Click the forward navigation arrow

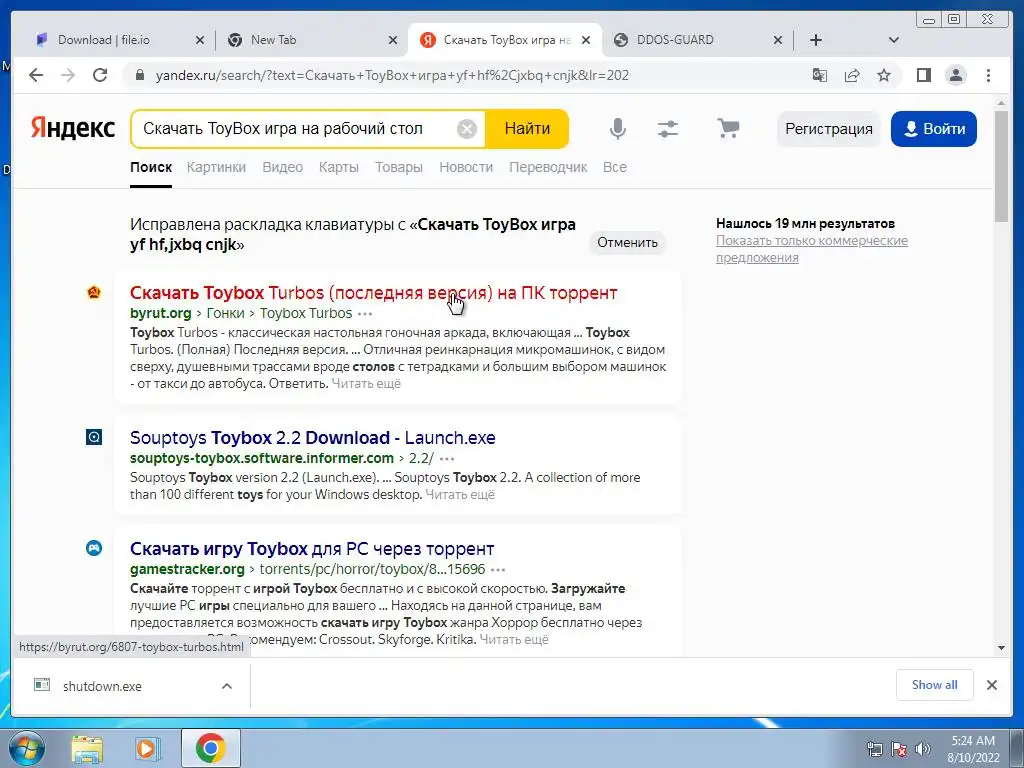click(x=68, y=75)
